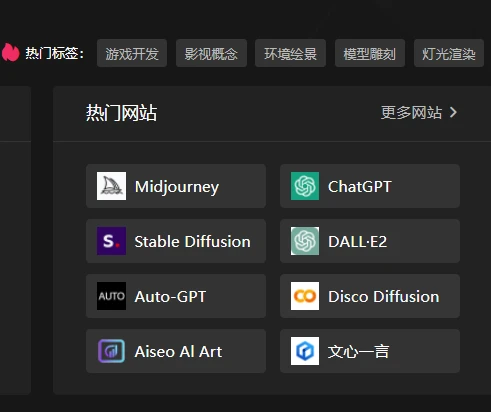Select the 影视概念 tag
Screen dimensions: 491x412
point(211,53)
